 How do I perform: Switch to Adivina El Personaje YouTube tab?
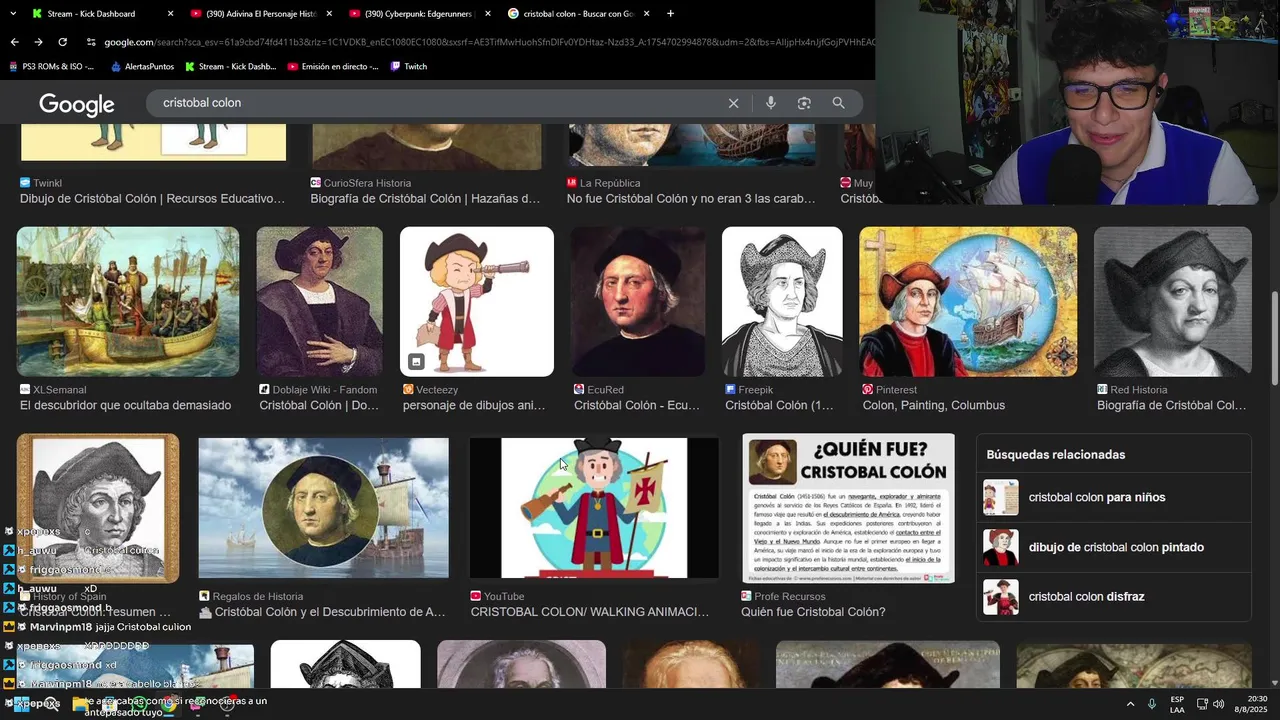pos(260,14)
